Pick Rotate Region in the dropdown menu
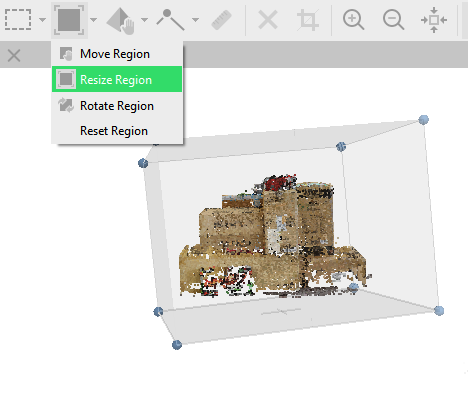Screen dimensions: 468x404 (x=117, y=106)
